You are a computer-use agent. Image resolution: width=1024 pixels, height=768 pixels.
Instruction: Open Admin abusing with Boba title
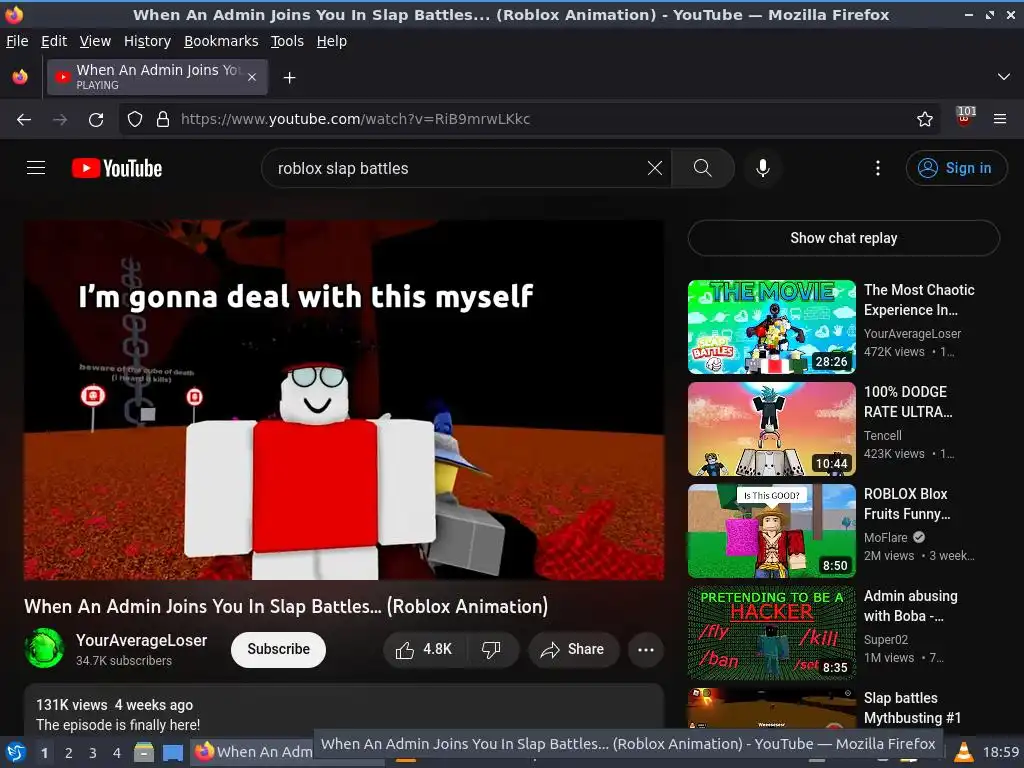tap(910, 605)
